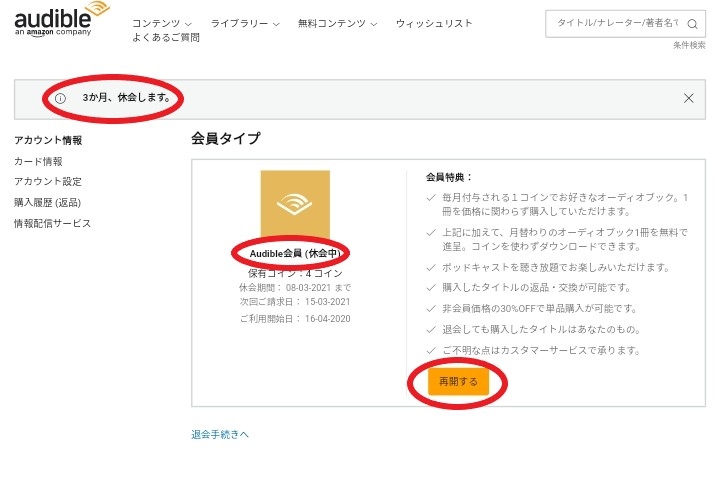Click the Audible logo in the header
This screenshot has height=490, width=720.
tap(62, 19)
